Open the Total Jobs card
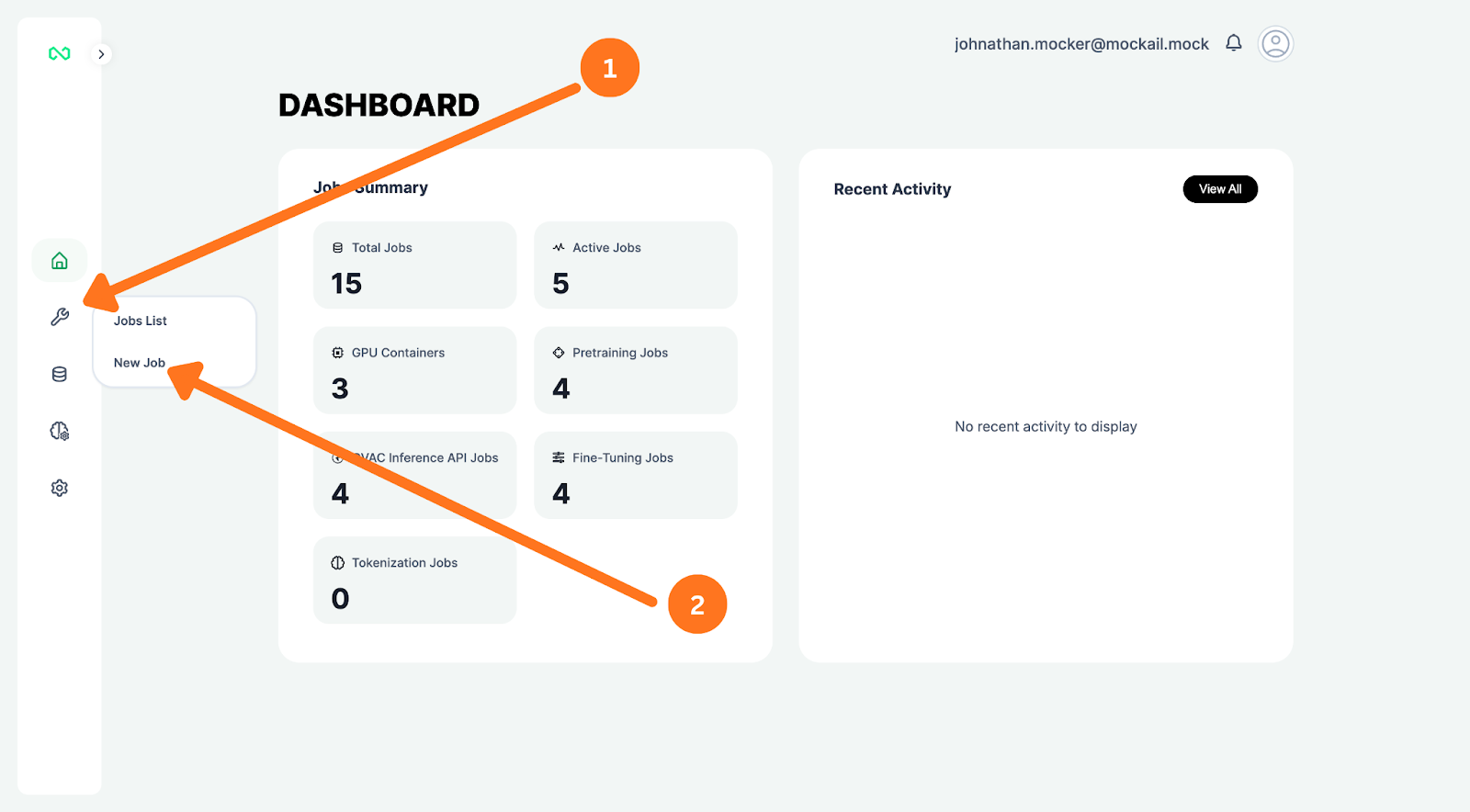The width and height of the screenshot is (1470, 812). (415, 265)
